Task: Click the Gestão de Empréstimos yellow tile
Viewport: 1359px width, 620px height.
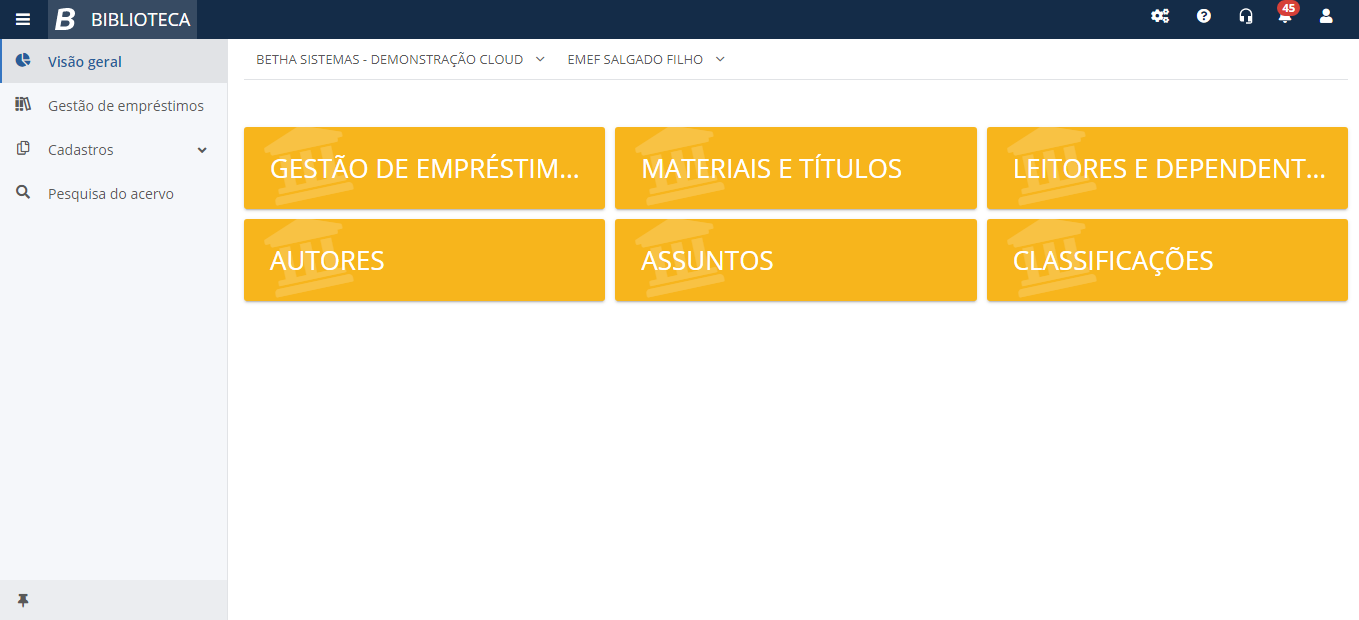Action: coord(424,168)
